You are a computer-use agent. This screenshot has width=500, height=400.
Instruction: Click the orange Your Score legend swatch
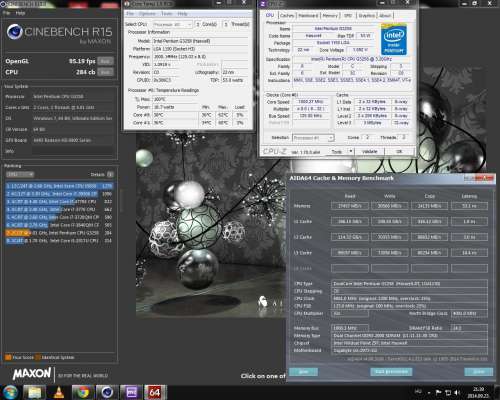[x=8, y=357]
